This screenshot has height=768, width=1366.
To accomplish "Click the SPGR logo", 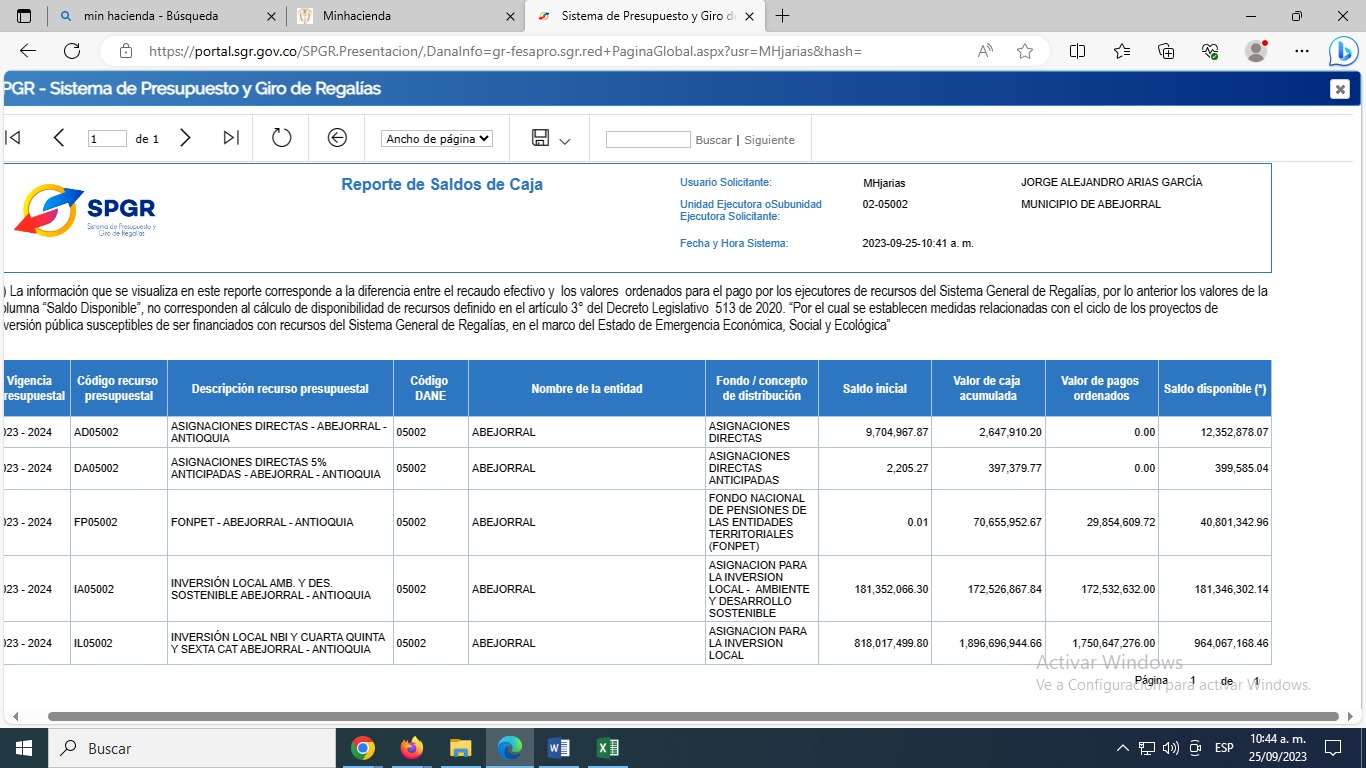I will 85,210.
